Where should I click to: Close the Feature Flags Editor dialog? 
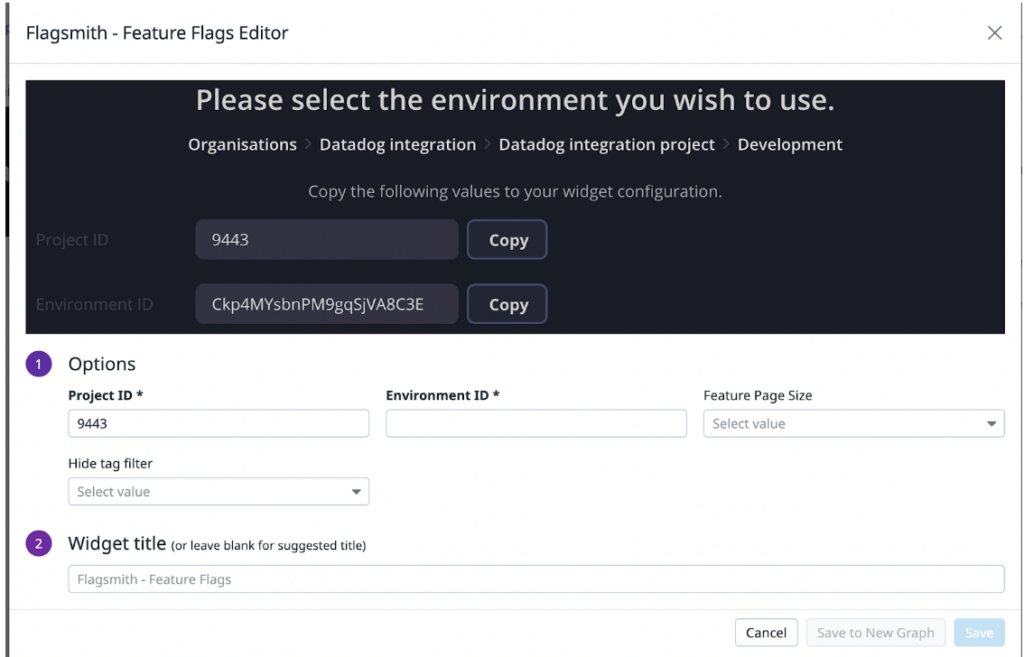coord(994,33)
